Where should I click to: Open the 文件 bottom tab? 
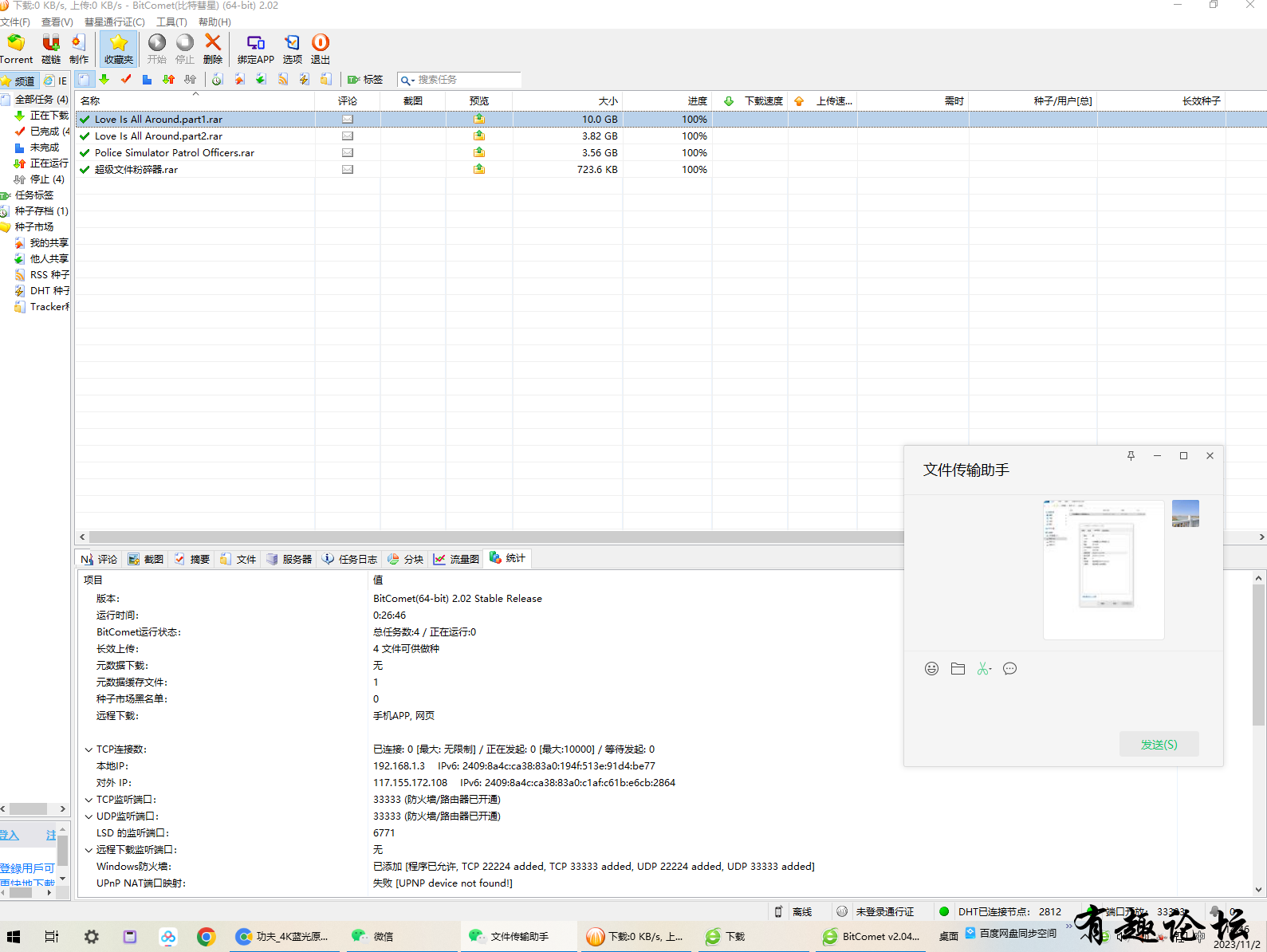pyautogui.click(x=238, y=559)
